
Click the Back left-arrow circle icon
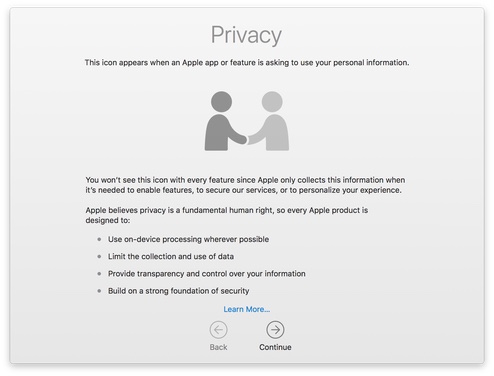[219, 330]
